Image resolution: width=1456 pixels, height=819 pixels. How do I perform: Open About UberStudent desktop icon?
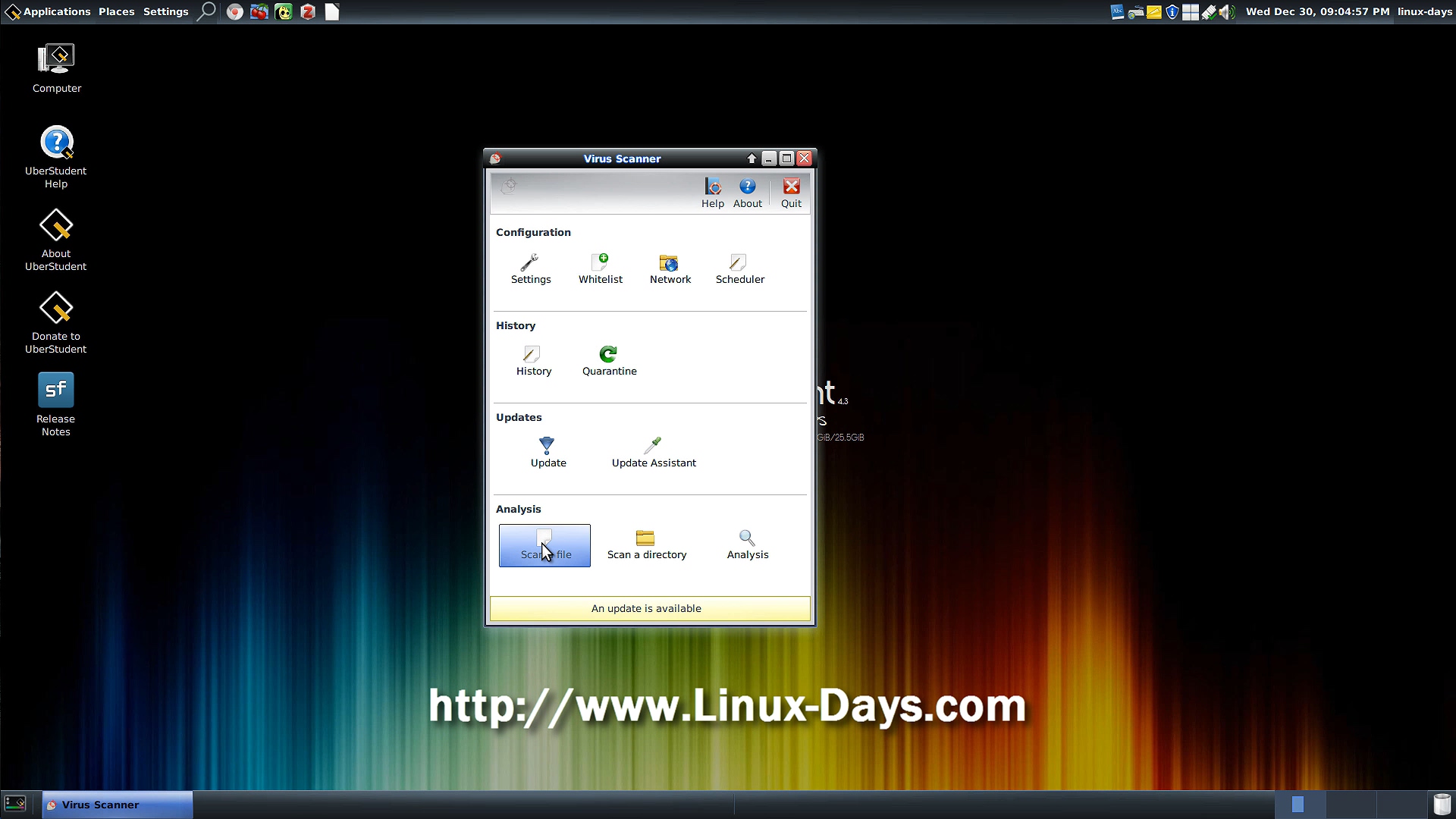56,240
